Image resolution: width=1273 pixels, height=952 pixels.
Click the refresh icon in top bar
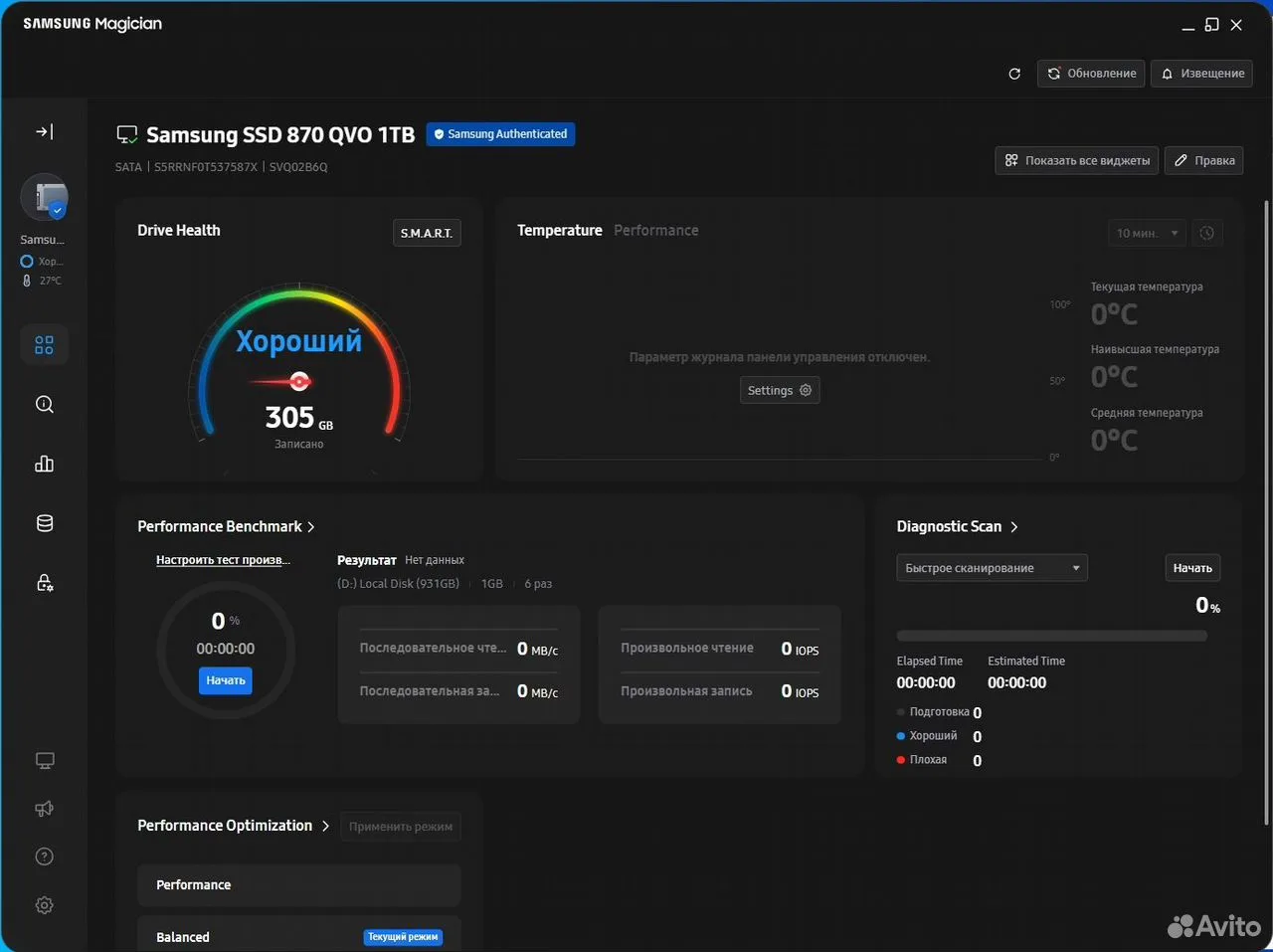coord(1014,74)
